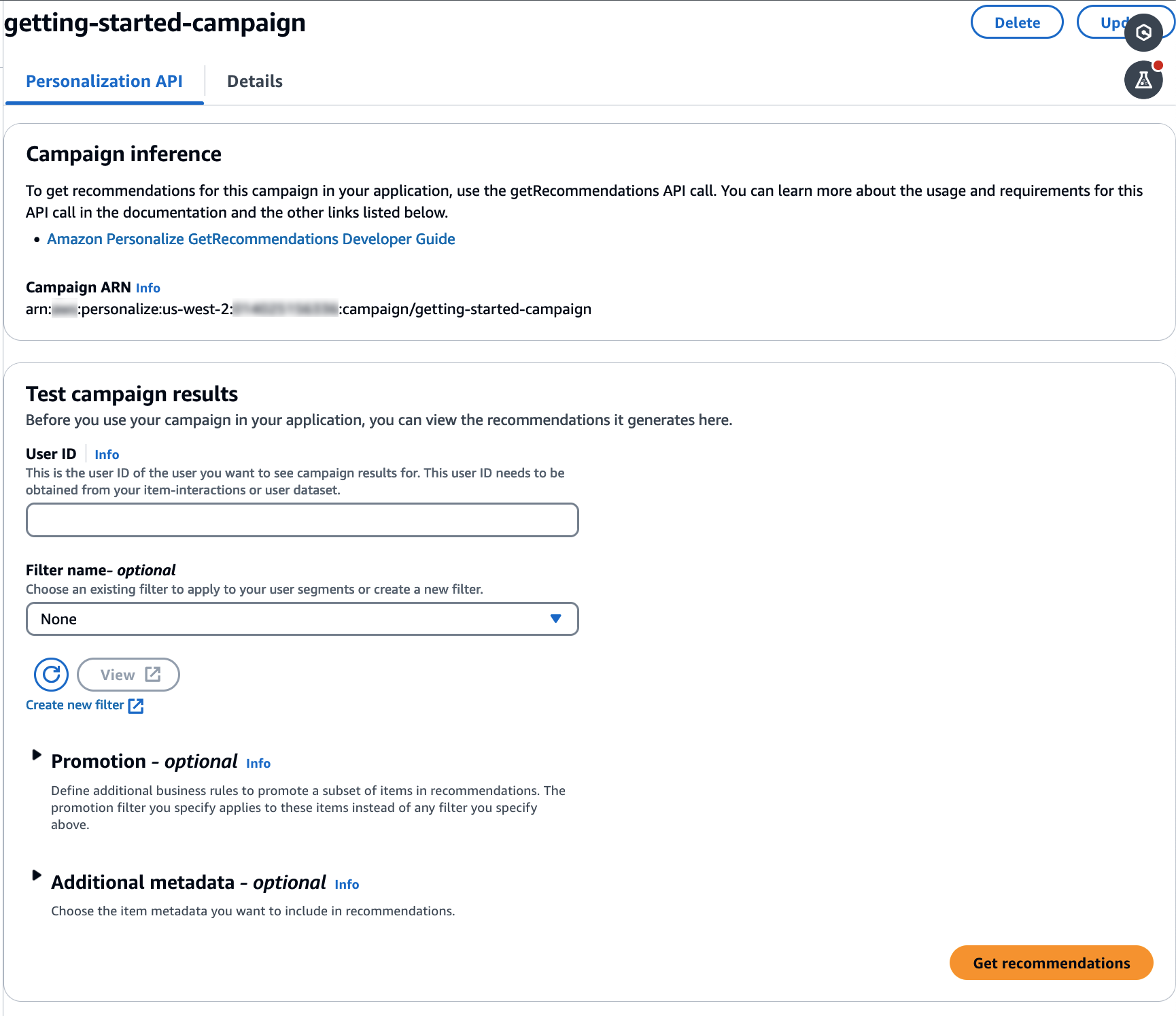Click the Get recommendations button
Screen dimensions: 1176x1016
pos(1051,963)
